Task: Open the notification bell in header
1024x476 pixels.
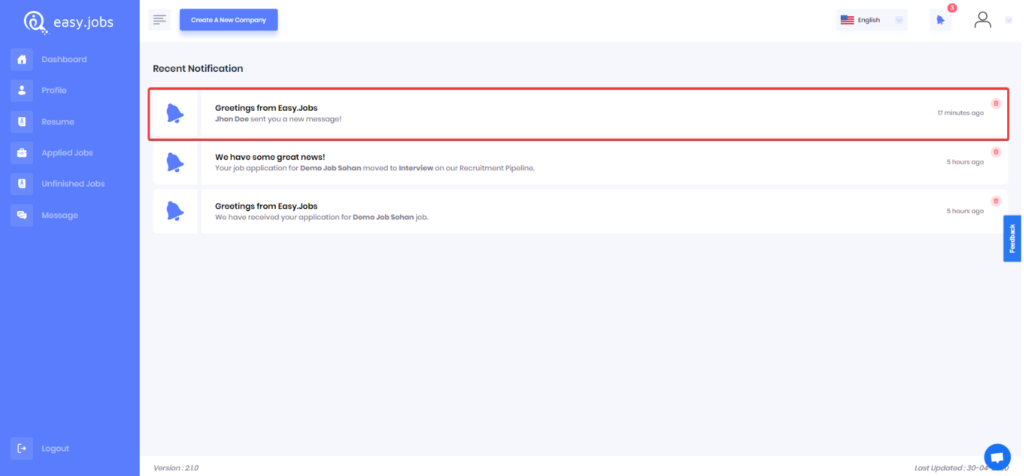Action: point(940,20)
